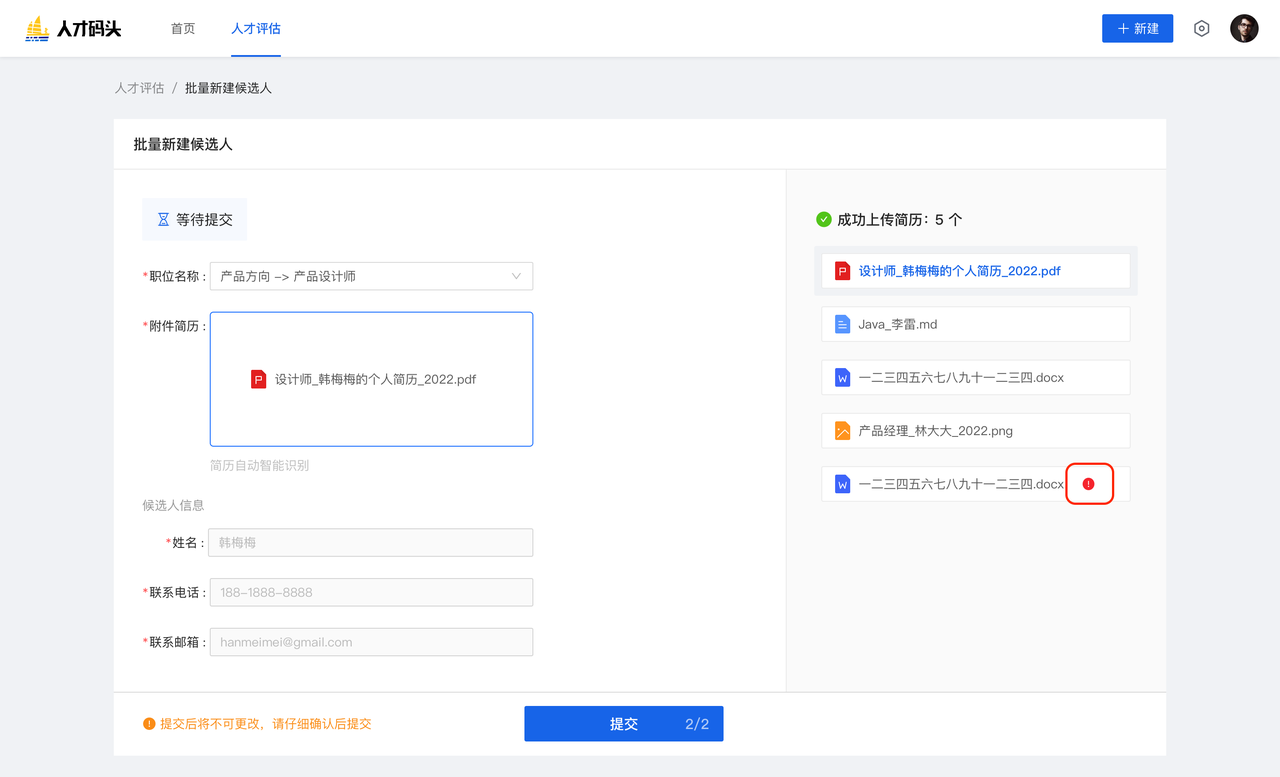Focus the 联系邮箱 input field
The image size is (1280, 777).
point(370,642)
